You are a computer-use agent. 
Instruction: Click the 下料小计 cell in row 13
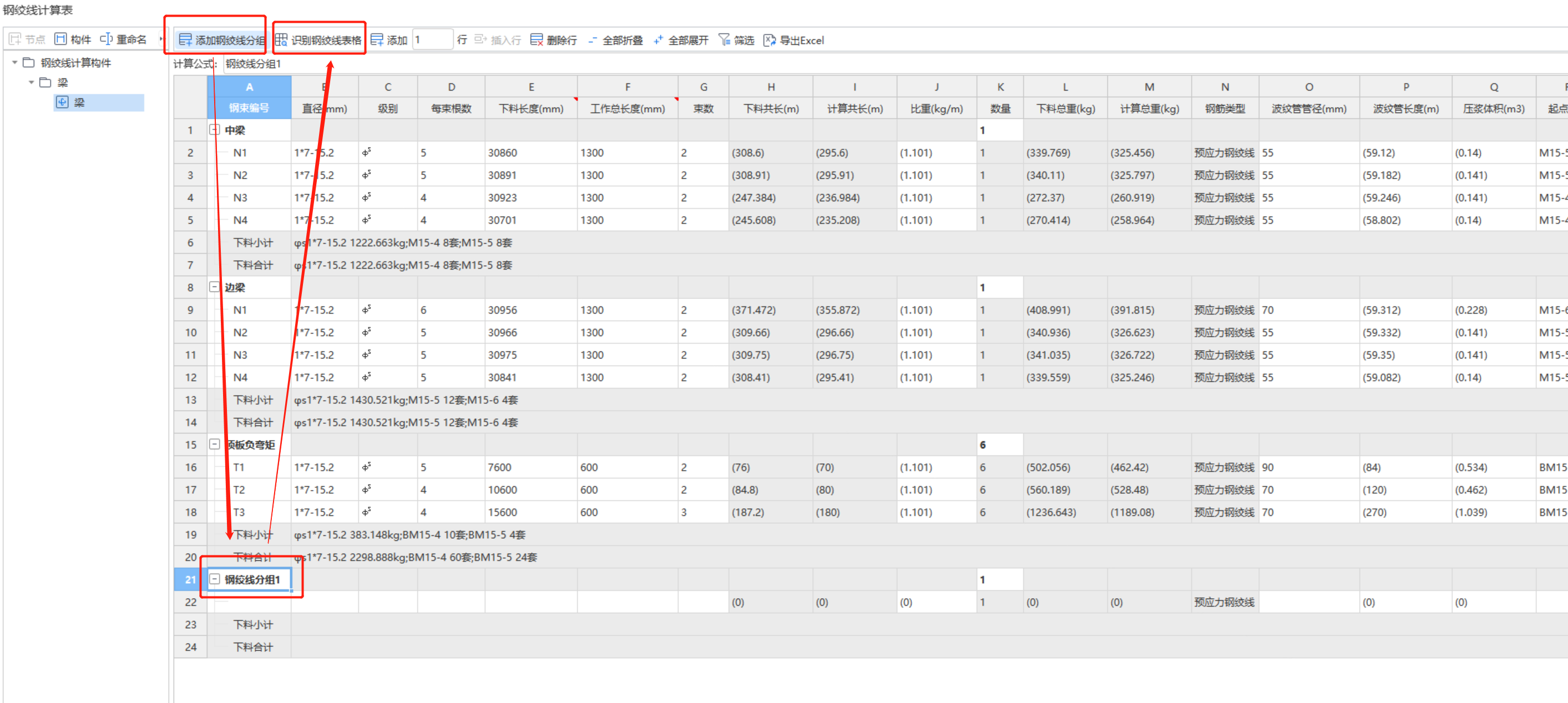[250, 400]
